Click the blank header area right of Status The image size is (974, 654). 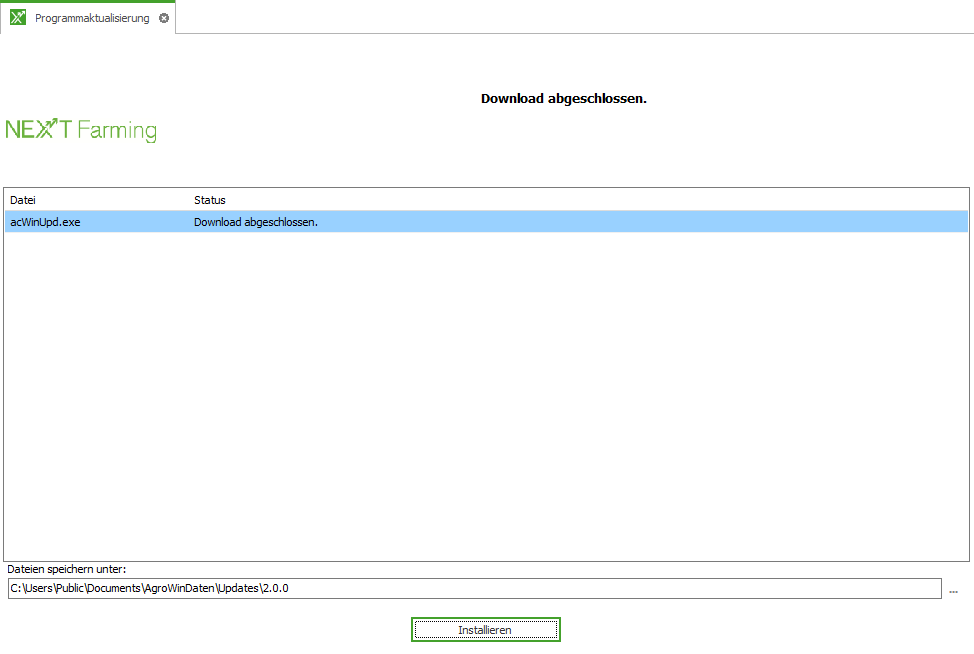600,200
